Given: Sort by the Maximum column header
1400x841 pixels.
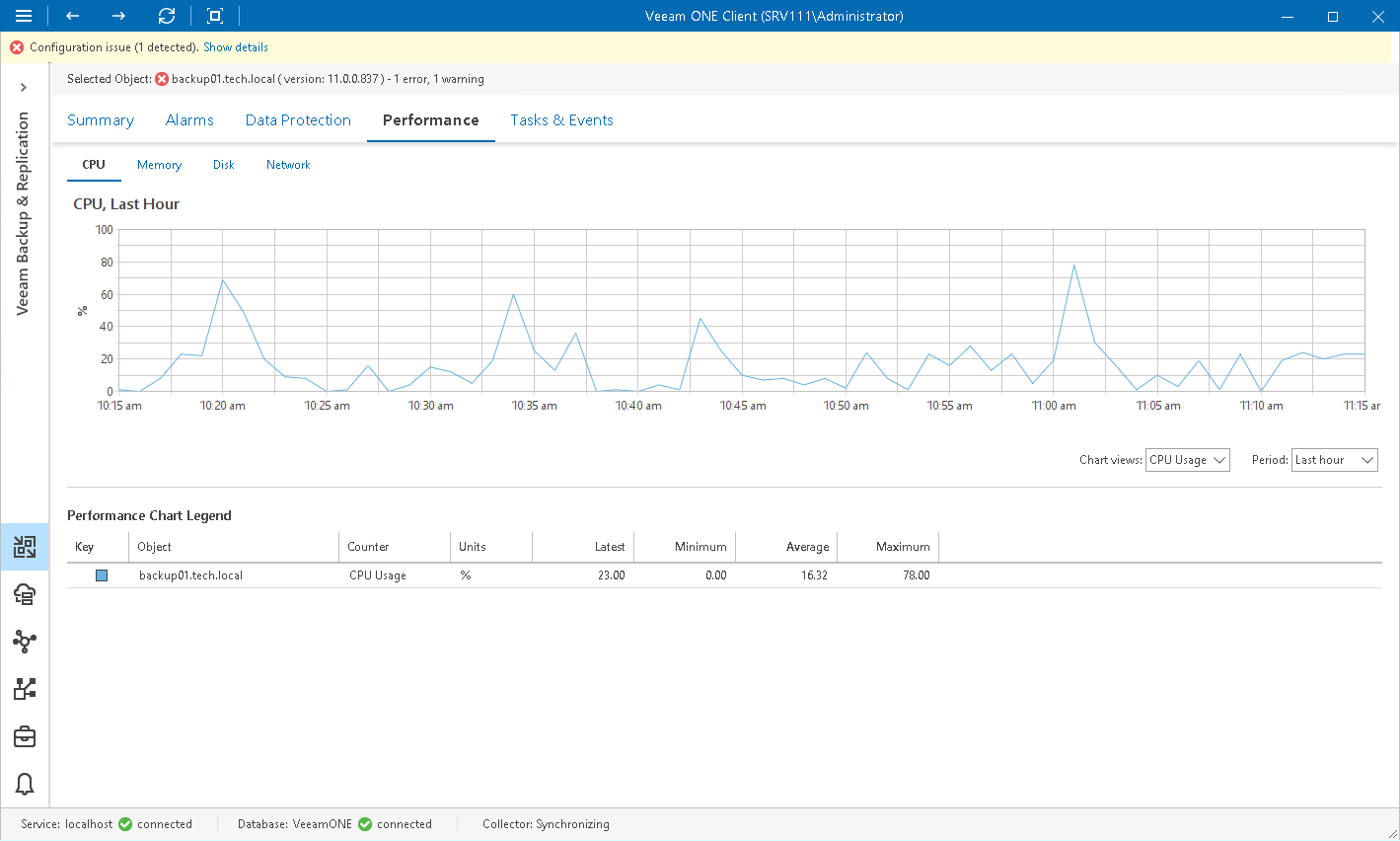Looking at the screenshot, I should 888,547.
